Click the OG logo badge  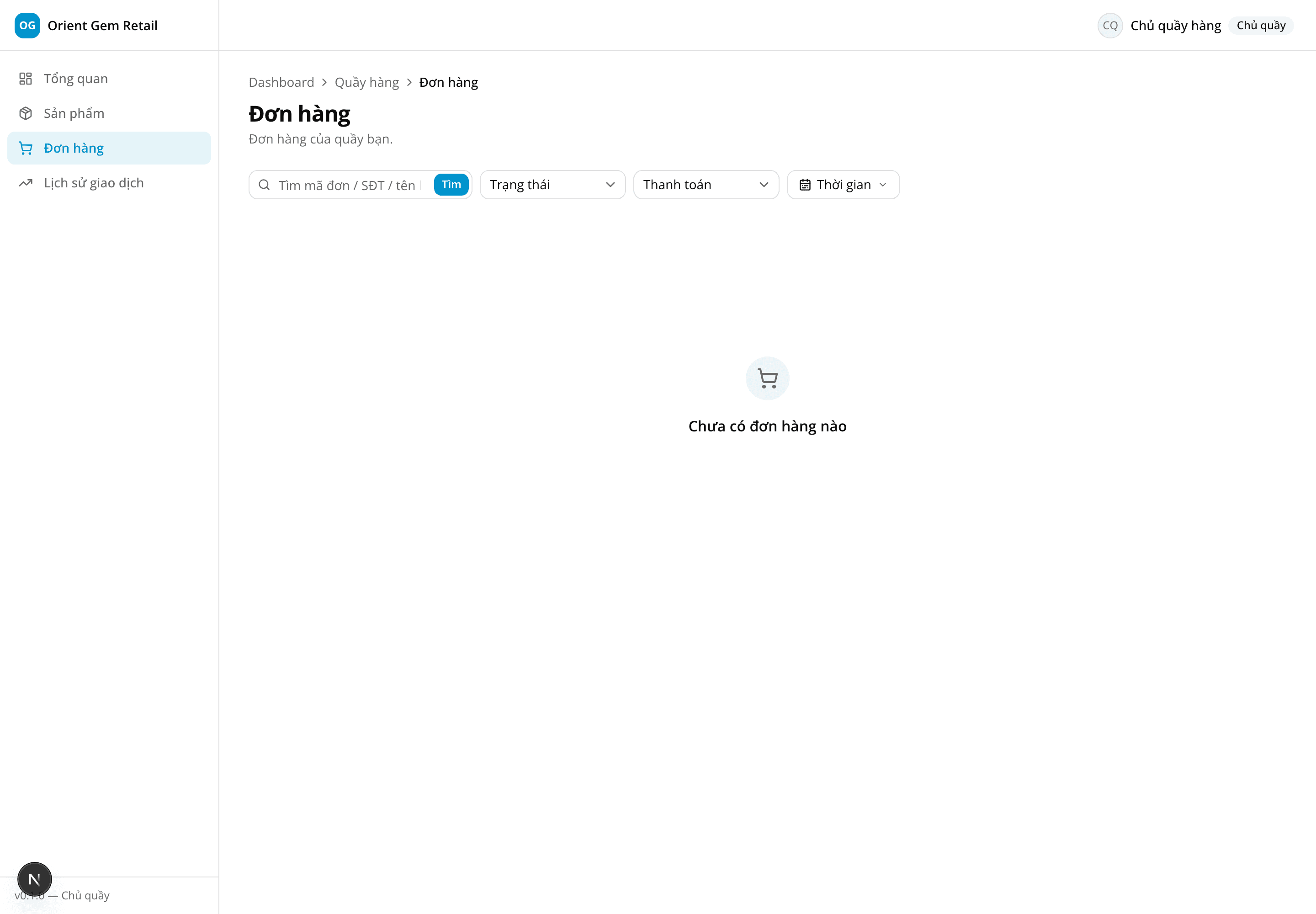coord(27,25)
